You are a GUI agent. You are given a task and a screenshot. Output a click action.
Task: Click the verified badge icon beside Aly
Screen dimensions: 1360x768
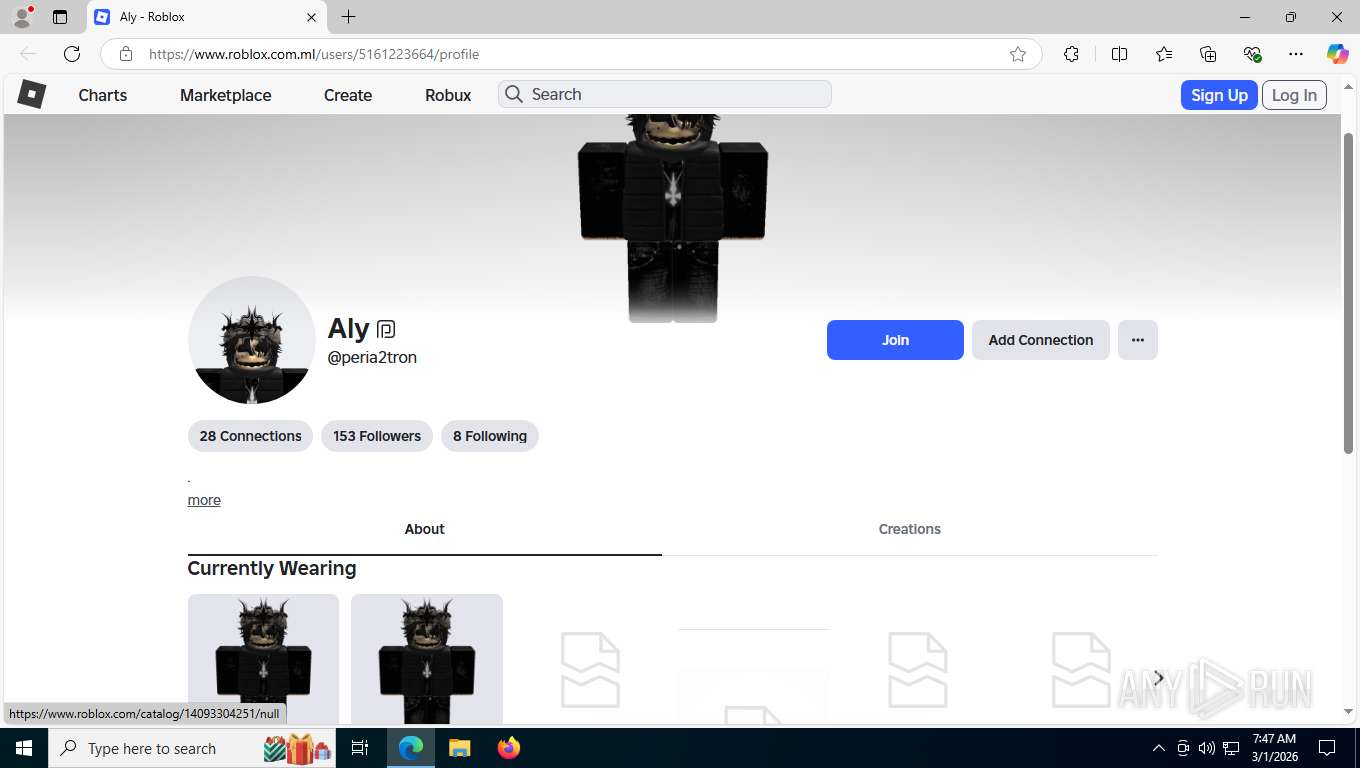[x=386, y=329]
